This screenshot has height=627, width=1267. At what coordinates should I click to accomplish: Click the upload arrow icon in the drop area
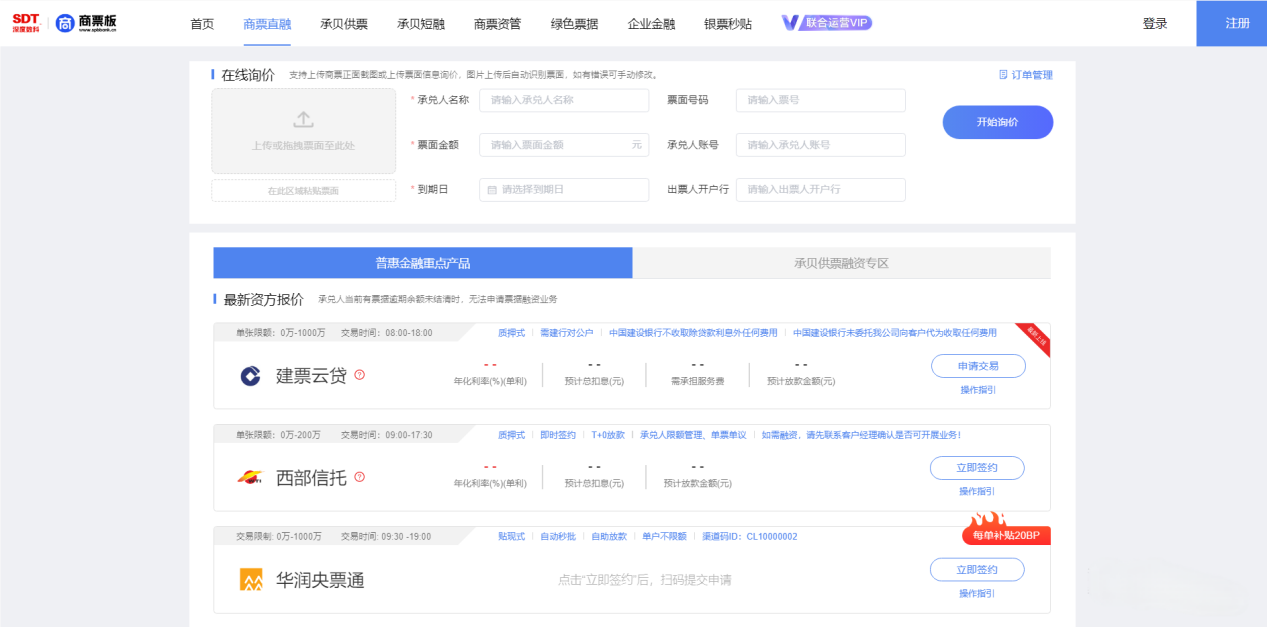point(303,120)
